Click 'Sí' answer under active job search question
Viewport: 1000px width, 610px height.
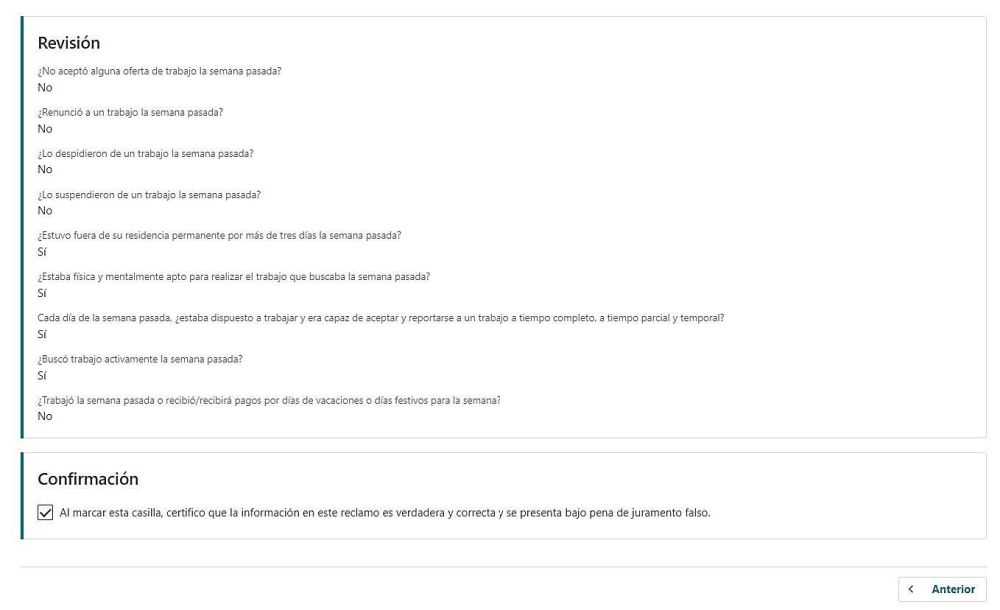coord(42,376)
